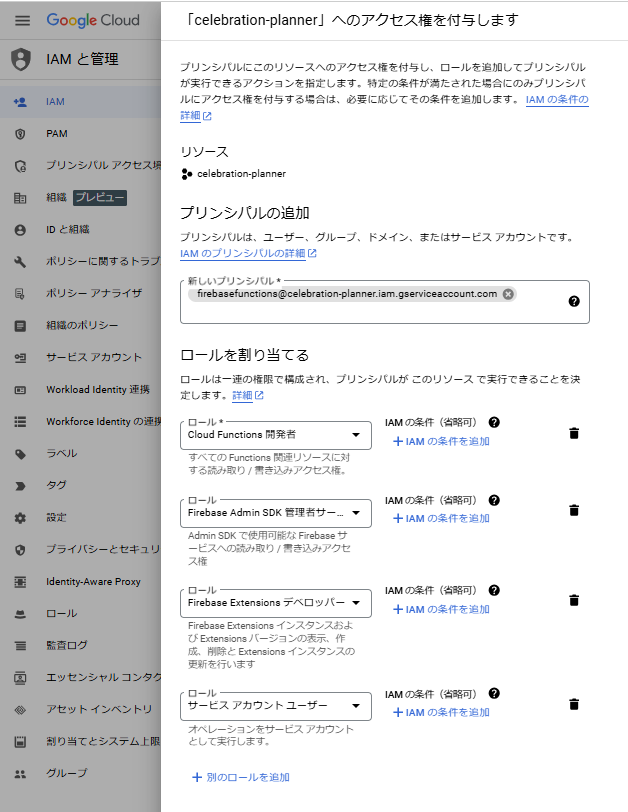Image resolution: width=628 pixels, height=812 pixels.
Task: Open help for 新しいプリンシパル field
Action: [574, 301]
